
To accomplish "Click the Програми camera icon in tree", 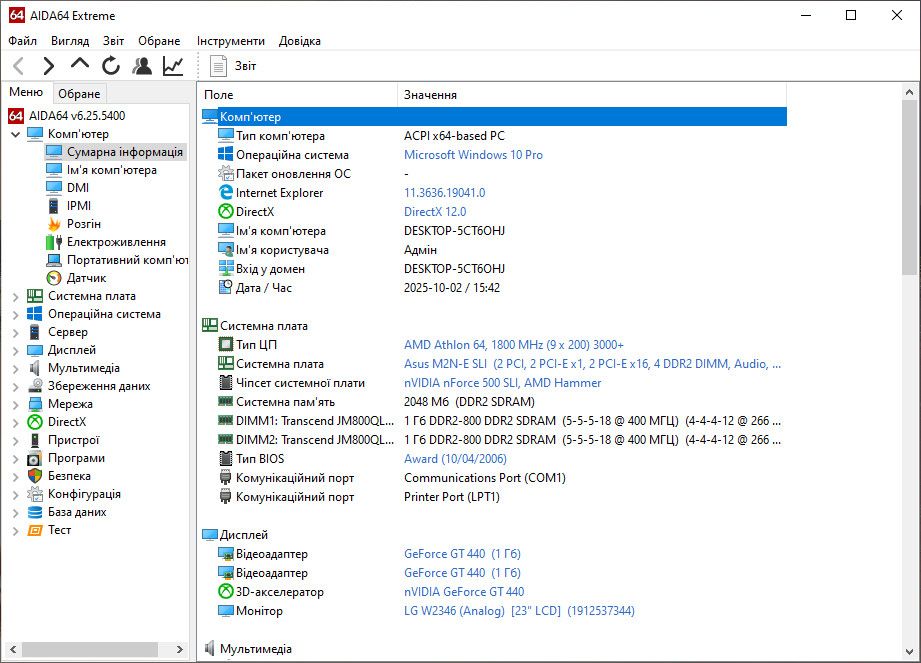I will 35,458.
